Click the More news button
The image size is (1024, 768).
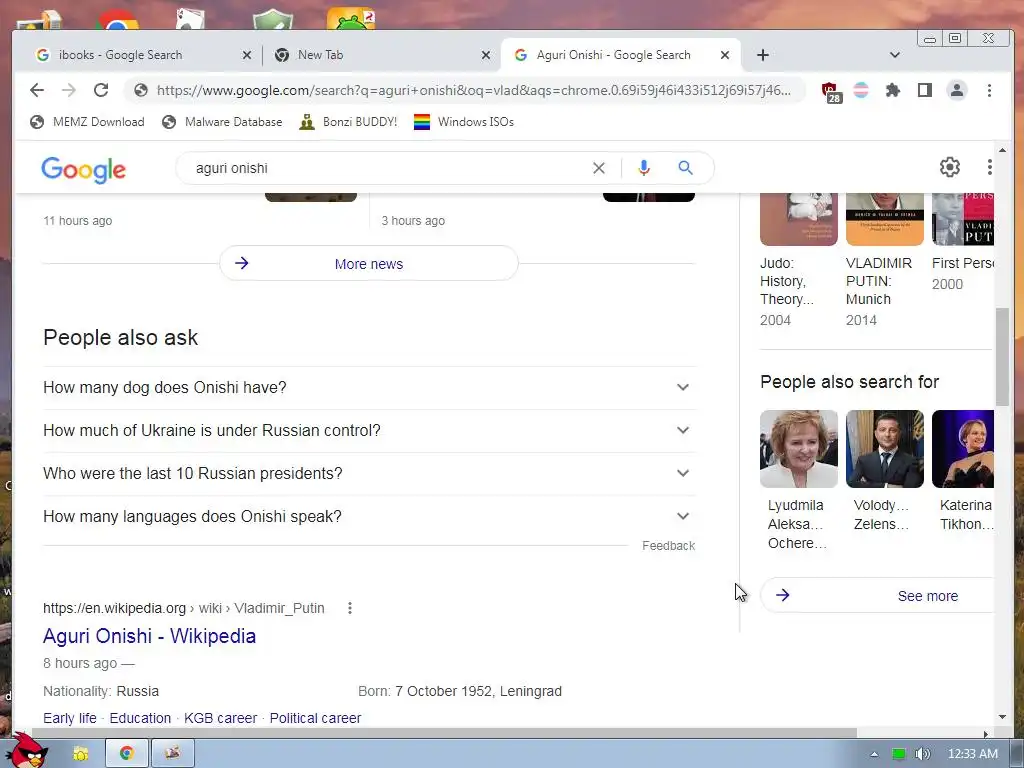point(369,264)
